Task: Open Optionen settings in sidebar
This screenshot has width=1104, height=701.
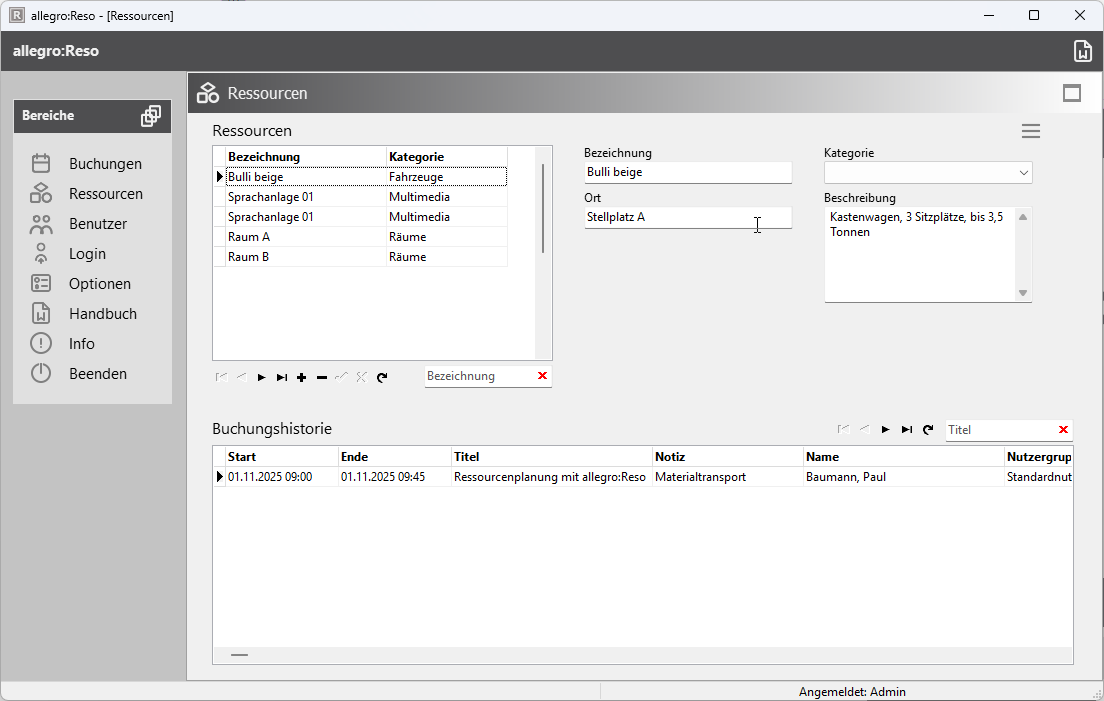Action: pos(99,284)
